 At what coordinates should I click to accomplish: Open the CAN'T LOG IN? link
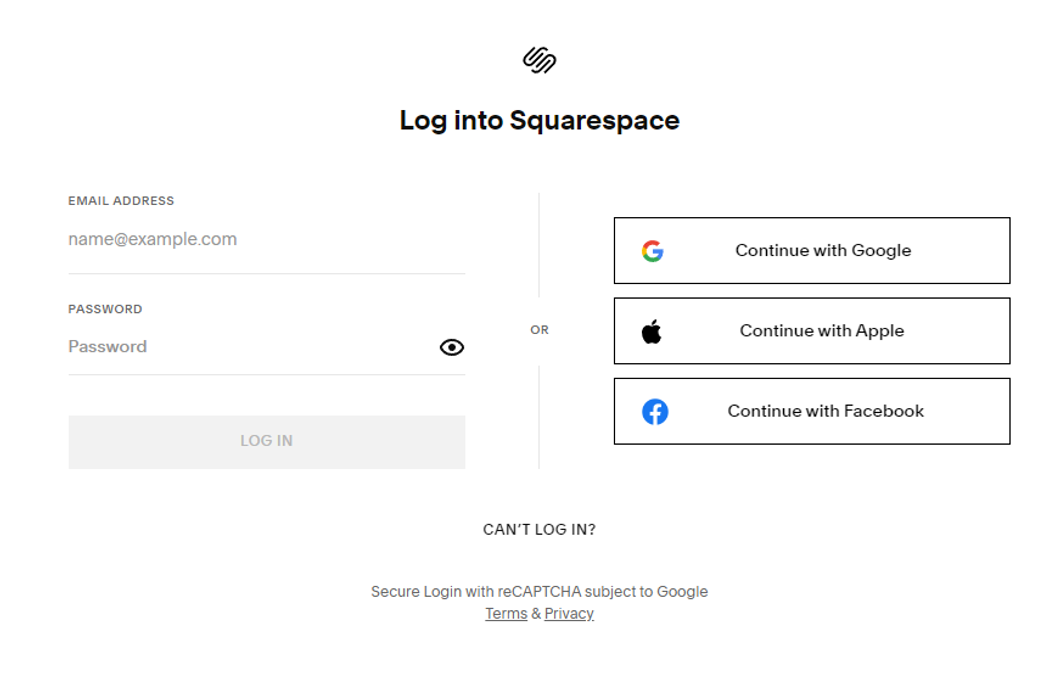click(539, 530)
